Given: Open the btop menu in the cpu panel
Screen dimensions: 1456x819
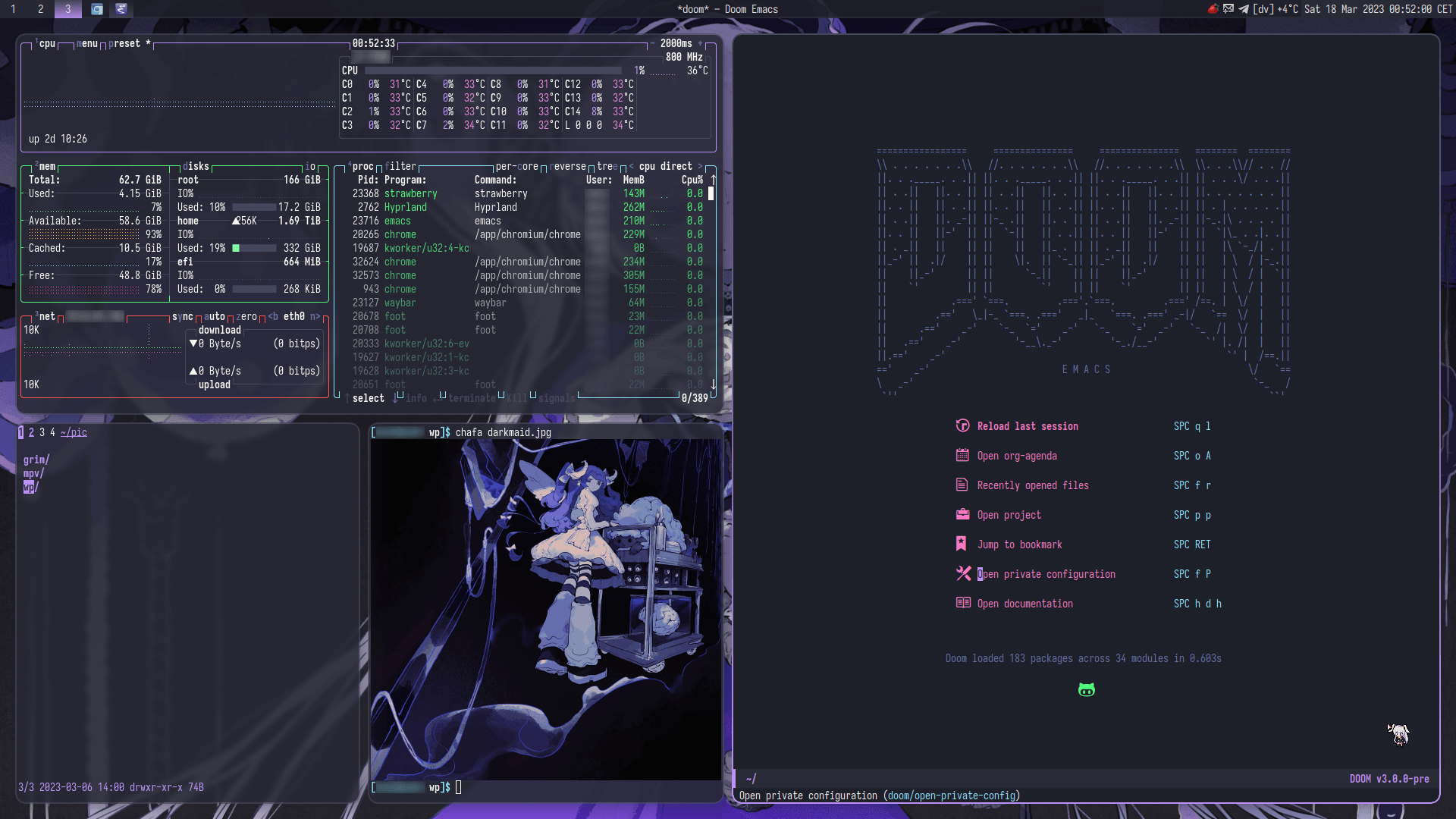Looking at the screenshot, I should 86,43.
